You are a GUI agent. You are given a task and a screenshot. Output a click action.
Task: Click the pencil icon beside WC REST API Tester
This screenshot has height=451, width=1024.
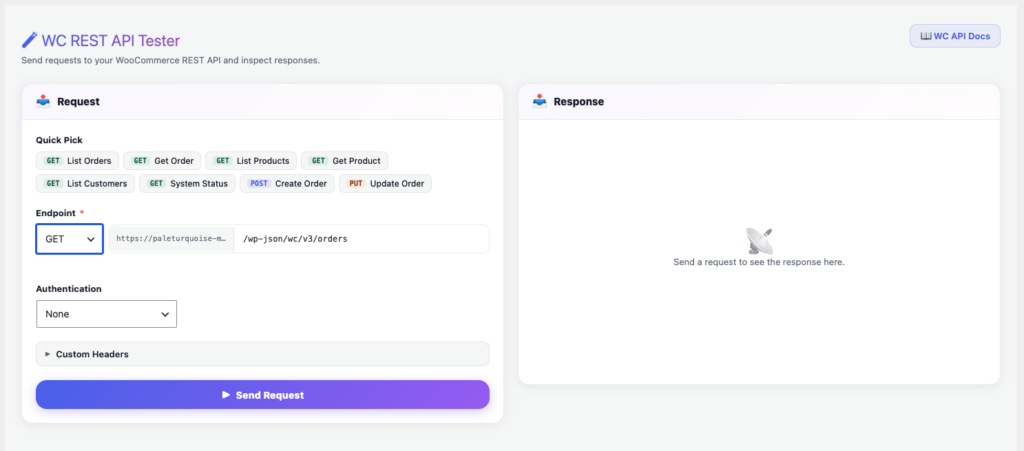point(29,40)
